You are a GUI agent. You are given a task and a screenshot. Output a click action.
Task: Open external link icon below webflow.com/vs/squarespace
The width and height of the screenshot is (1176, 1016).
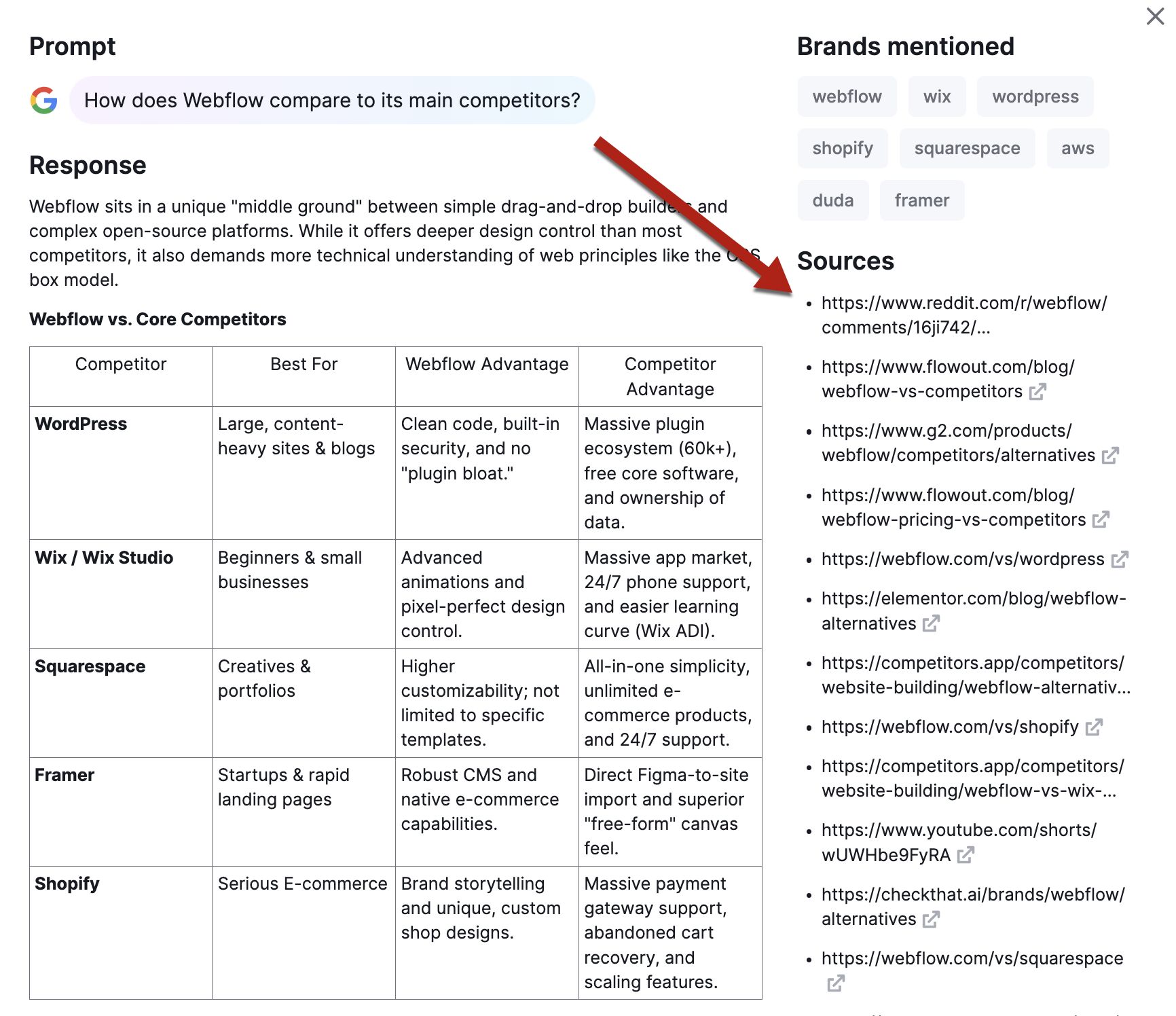(836, 983)
